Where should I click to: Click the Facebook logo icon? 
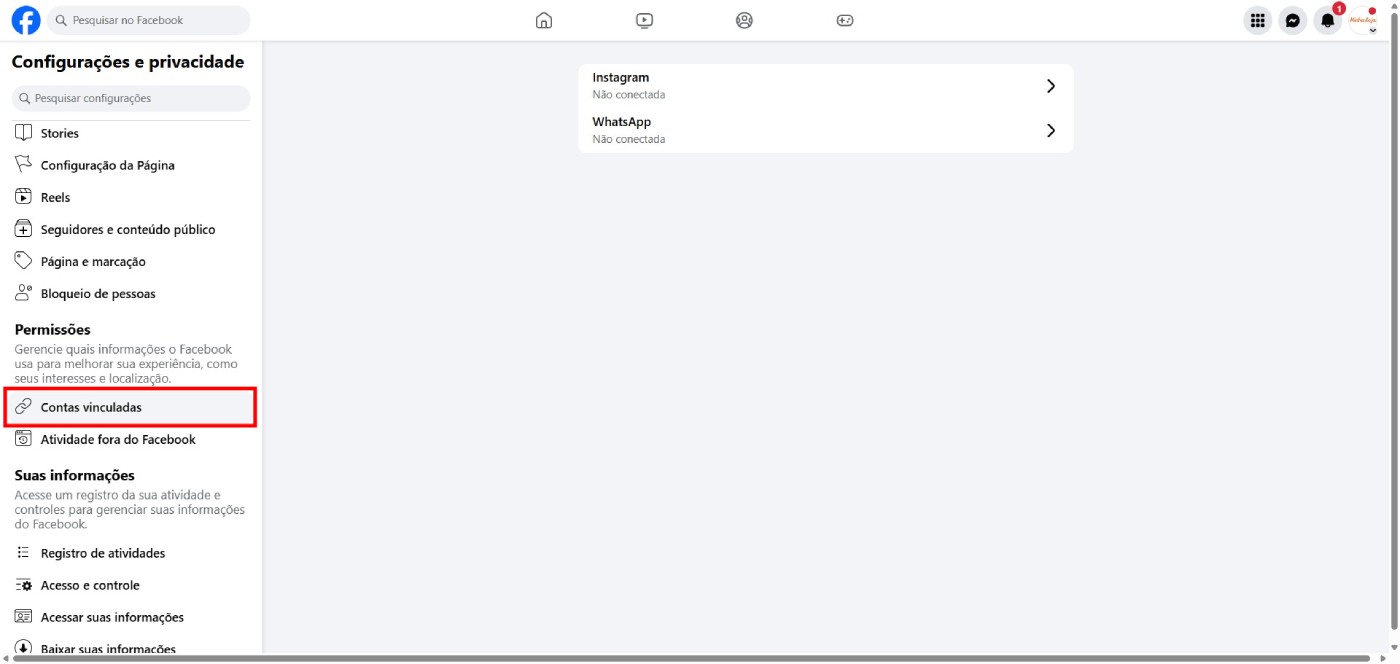[26, 20]
